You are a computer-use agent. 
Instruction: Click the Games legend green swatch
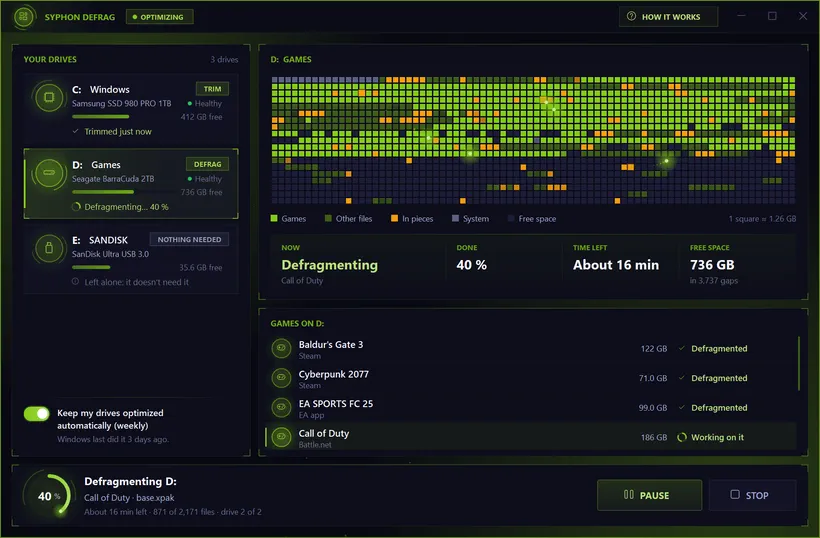(274, 218)
